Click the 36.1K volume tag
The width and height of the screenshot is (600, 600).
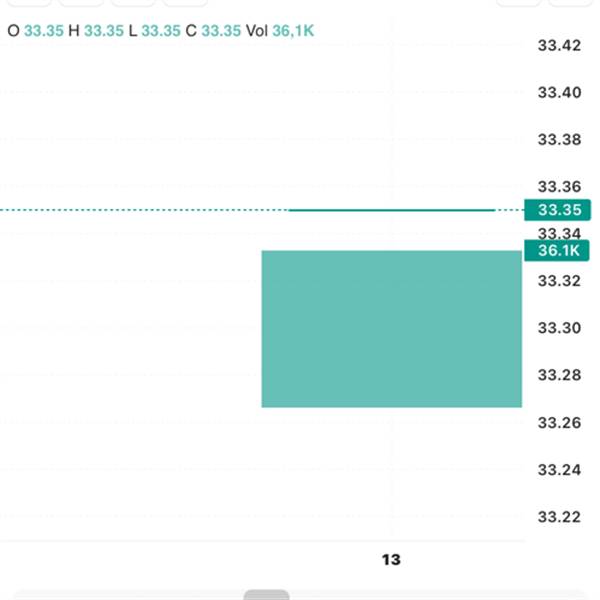coord(557,250)
